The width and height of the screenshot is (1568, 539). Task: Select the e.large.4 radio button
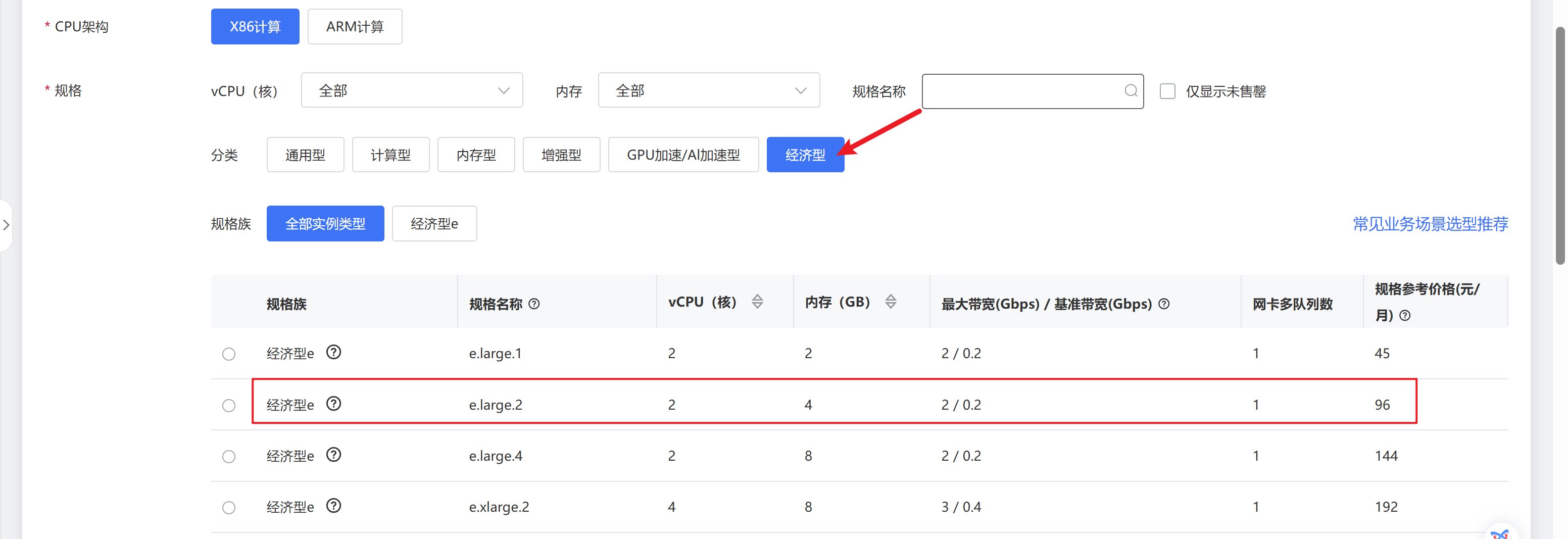(229, 457)
